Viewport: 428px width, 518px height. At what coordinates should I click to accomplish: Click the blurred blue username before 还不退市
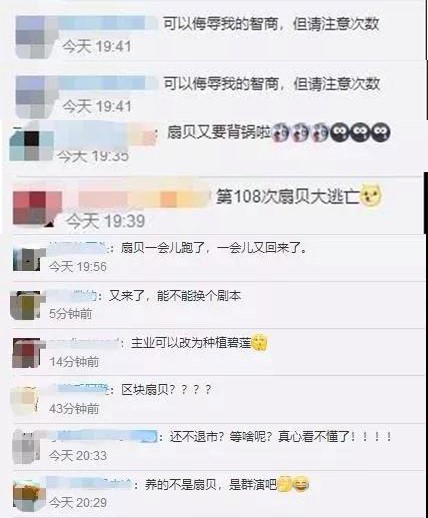point(102,436)
